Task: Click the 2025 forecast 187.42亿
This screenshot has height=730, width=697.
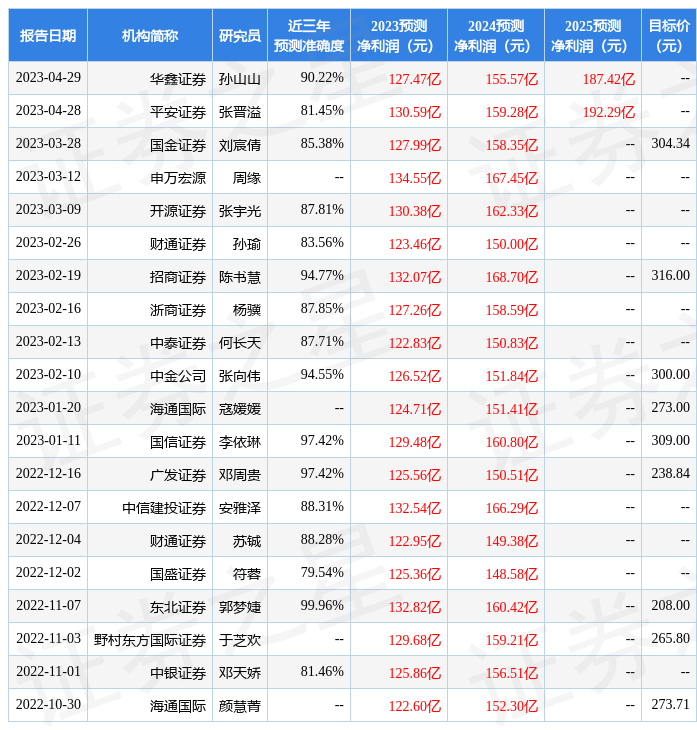Action: coord(609,79)
